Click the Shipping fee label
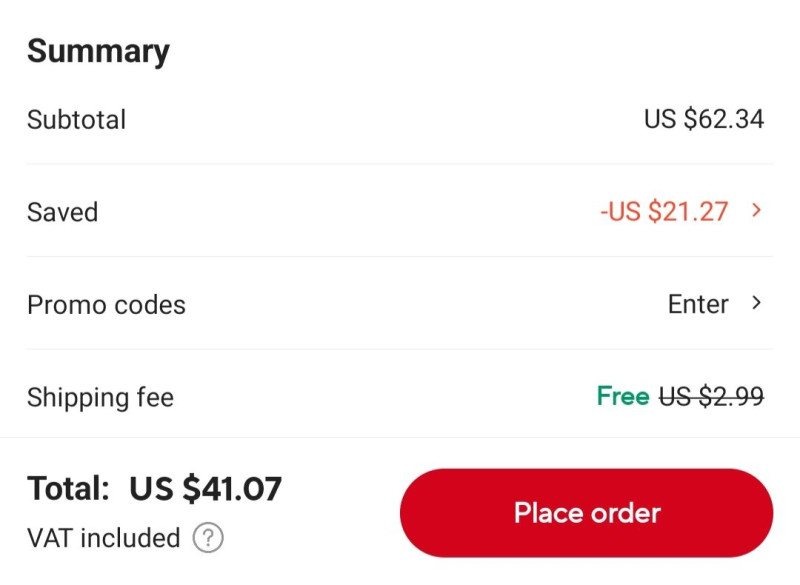 [101, 398]
